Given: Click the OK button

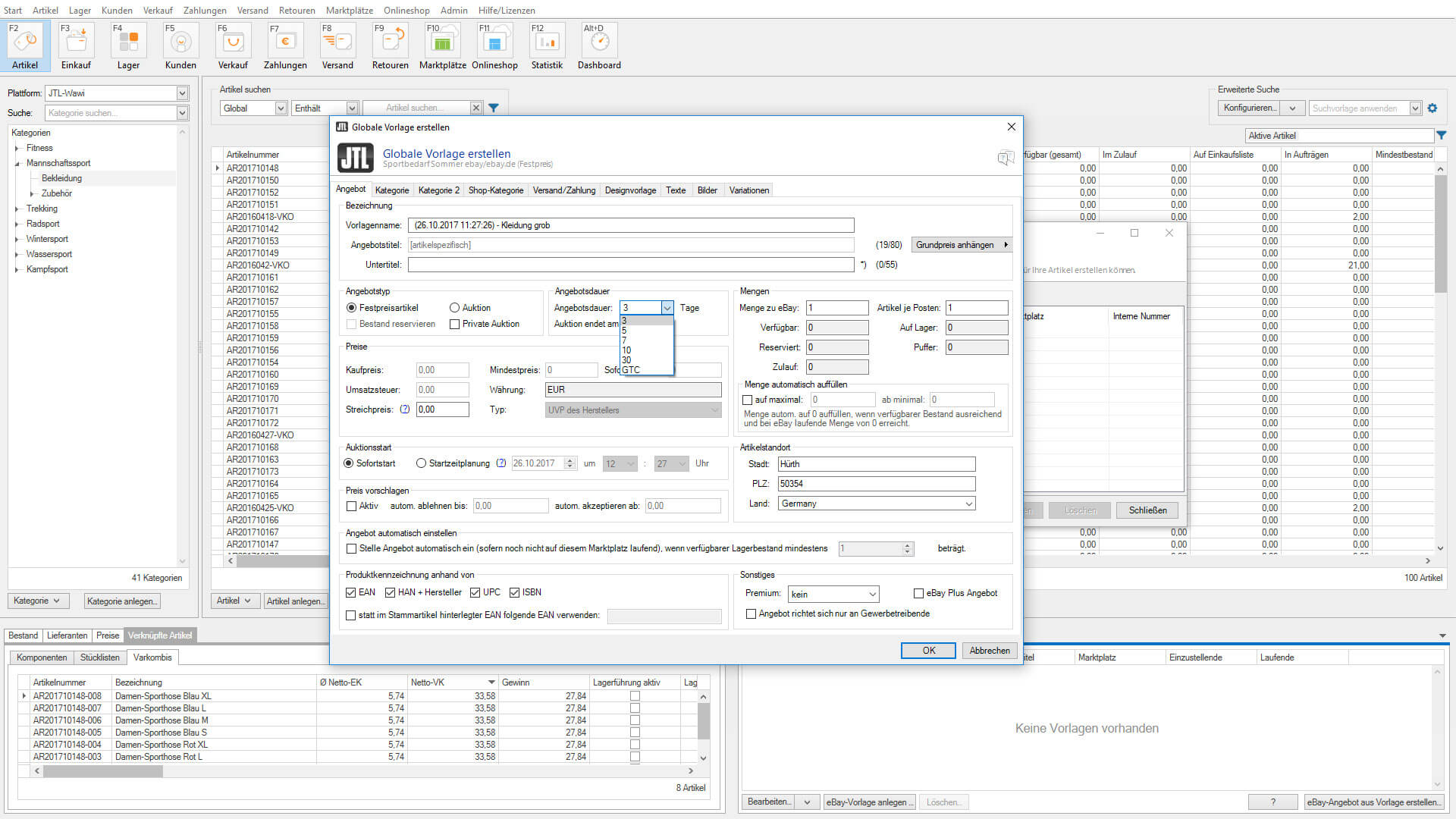Looking at the screenshot, I should (928, 651).
